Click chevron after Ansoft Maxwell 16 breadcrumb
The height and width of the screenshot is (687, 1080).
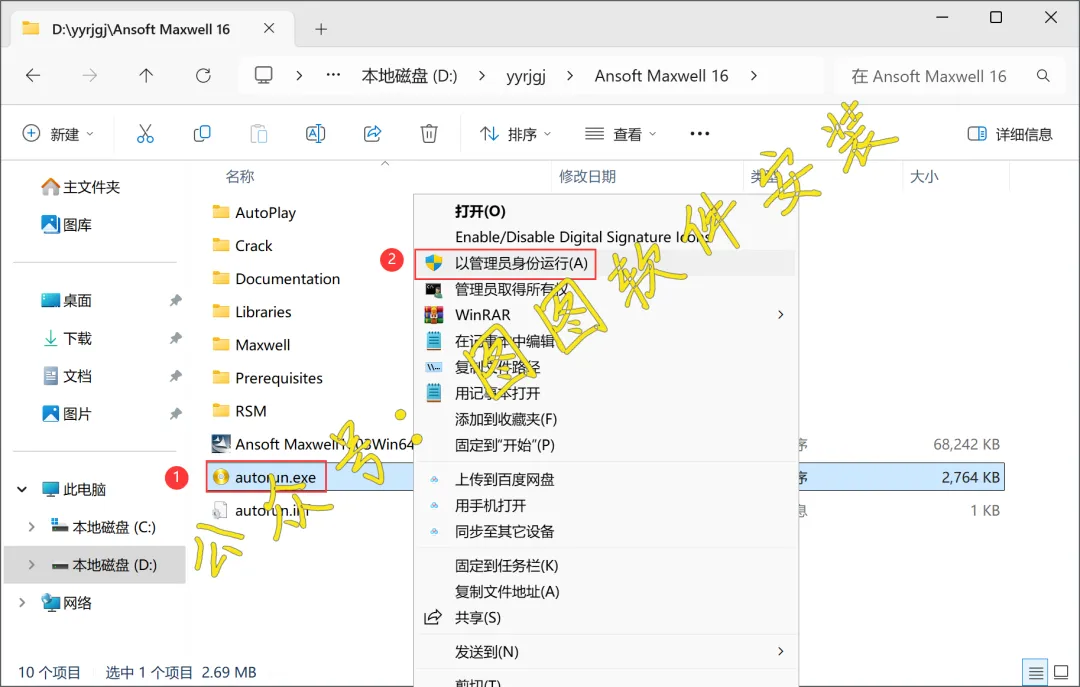754,75
